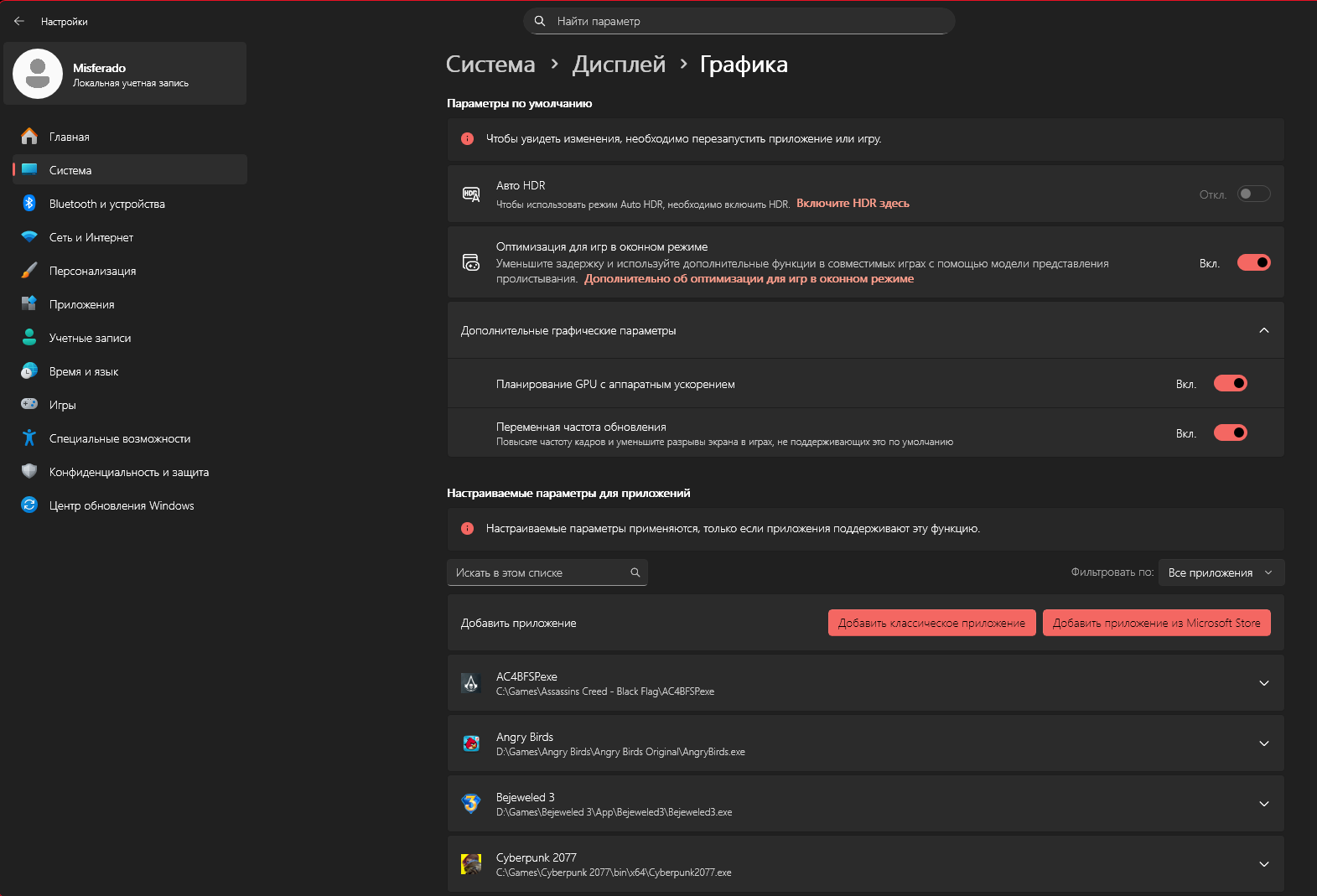Click the Специальные возможности accessibility icon

point(29,438)
